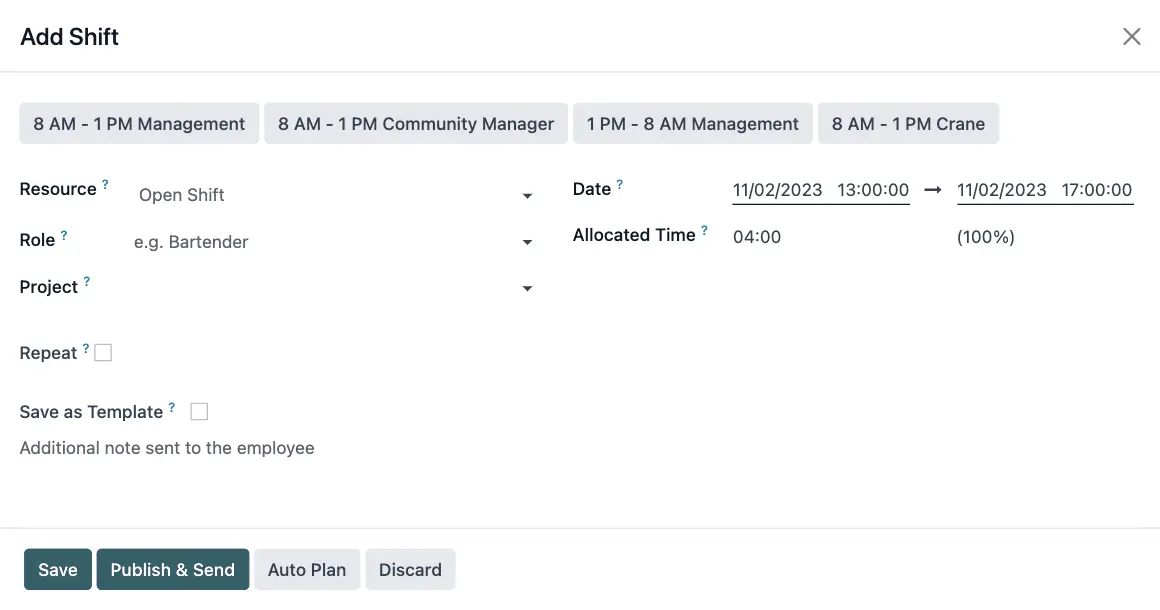Apply the 1 PM - 8 AM Management template

692,124
